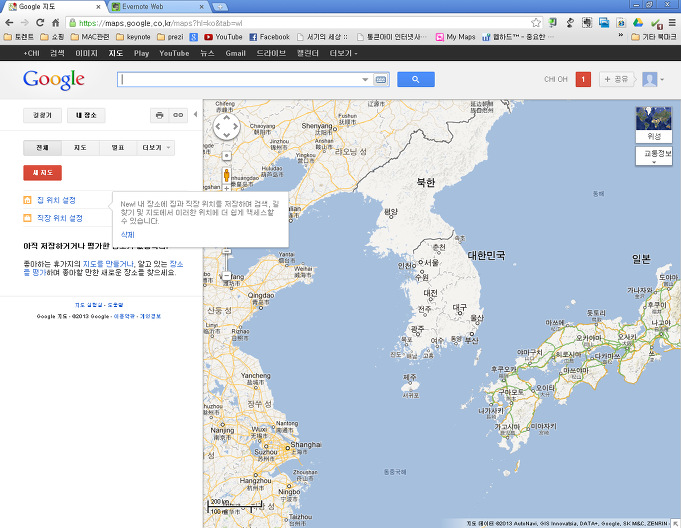Open the 기타 북마크 folder
This screenshot has width=681, height=528.
(654, 37)
